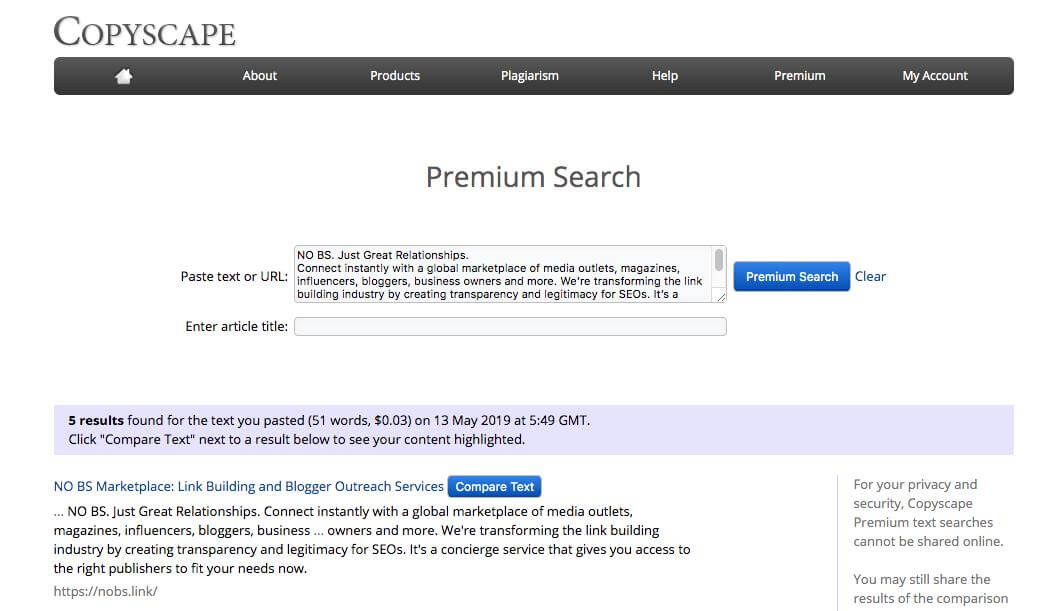This screenshot has width=1062, height=611.
Task: Click the privacy and security sidebar note
Action: [x=929, y=513]
